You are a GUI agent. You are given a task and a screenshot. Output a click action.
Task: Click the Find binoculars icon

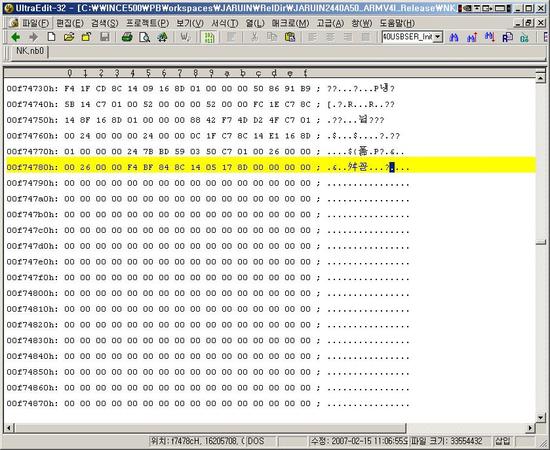click(454, 37)
